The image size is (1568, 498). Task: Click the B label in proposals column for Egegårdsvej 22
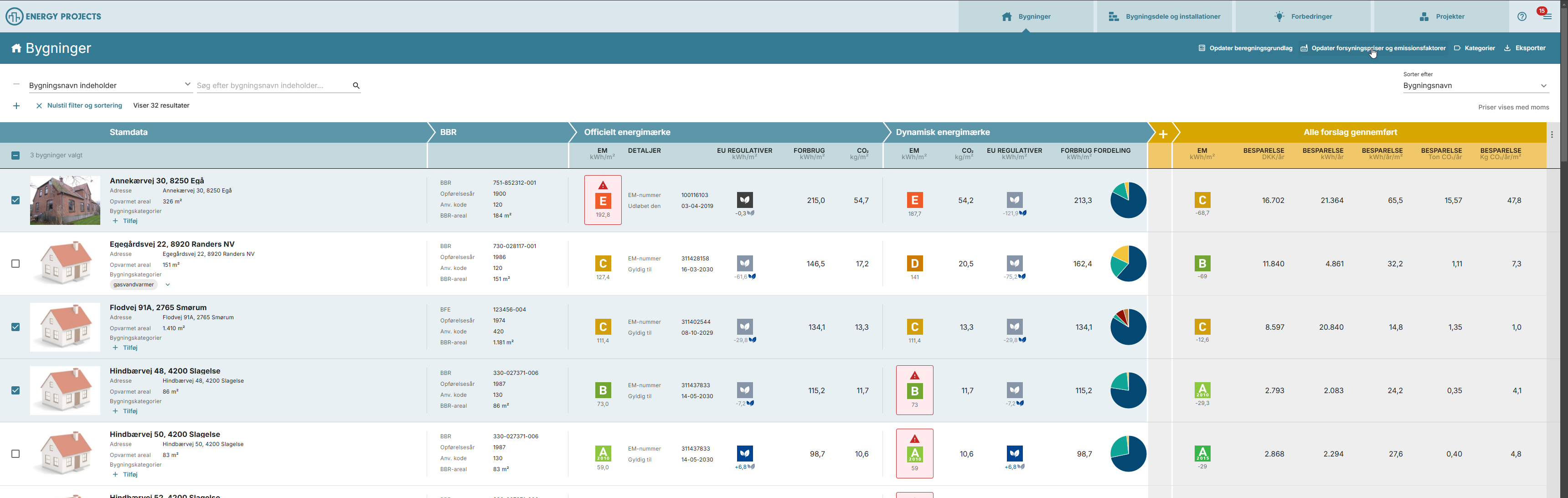[x=1202, y=263]
